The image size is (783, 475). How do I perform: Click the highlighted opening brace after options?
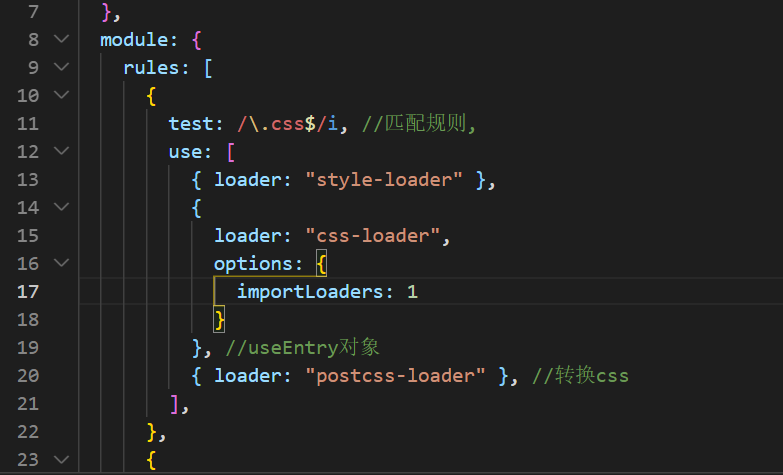pyautogui.click(x=322, y=263)
